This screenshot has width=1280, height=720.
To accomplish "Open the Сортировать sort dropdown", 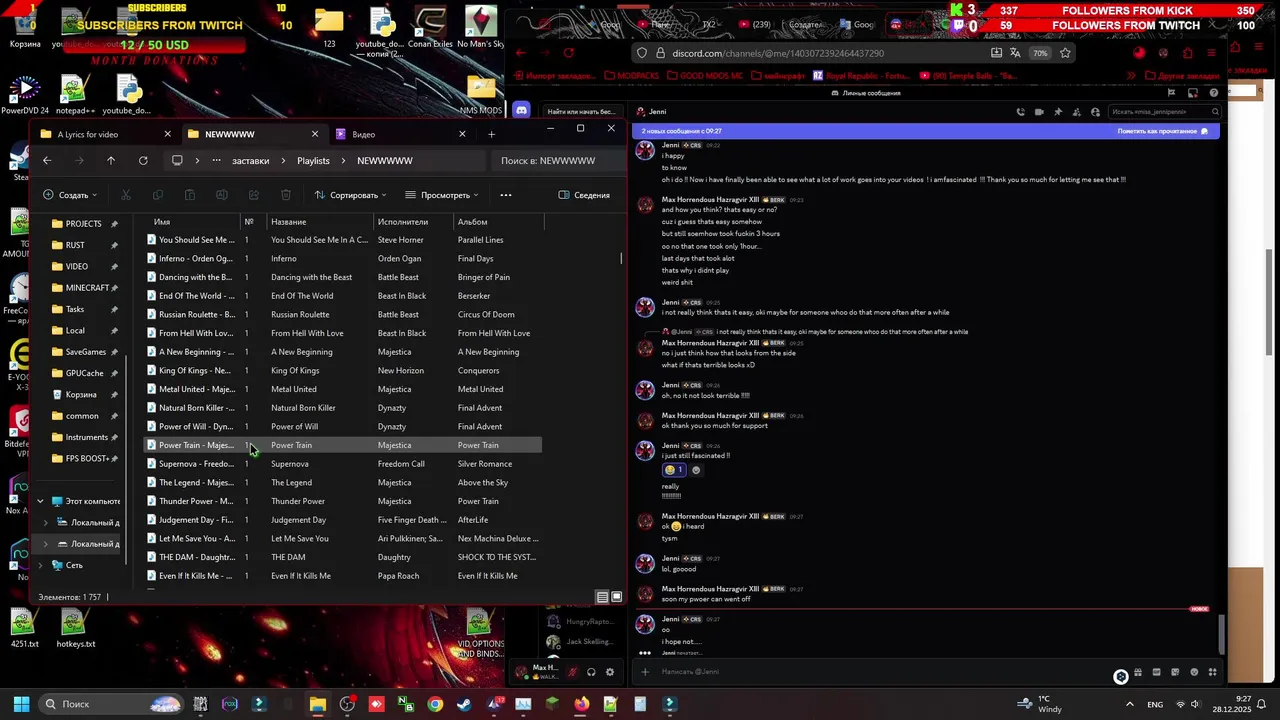I will click(x=351, y=195).
